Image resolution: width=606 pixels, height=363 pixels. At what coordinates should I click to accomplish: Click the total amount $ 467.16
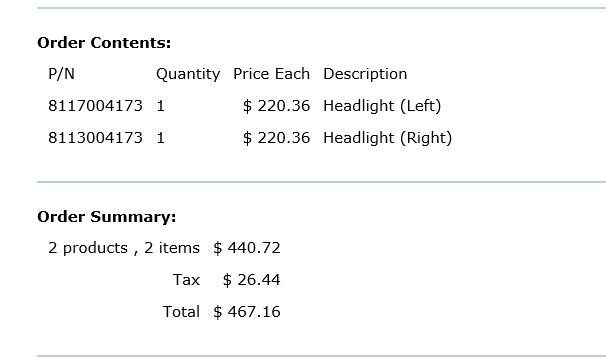247,312
